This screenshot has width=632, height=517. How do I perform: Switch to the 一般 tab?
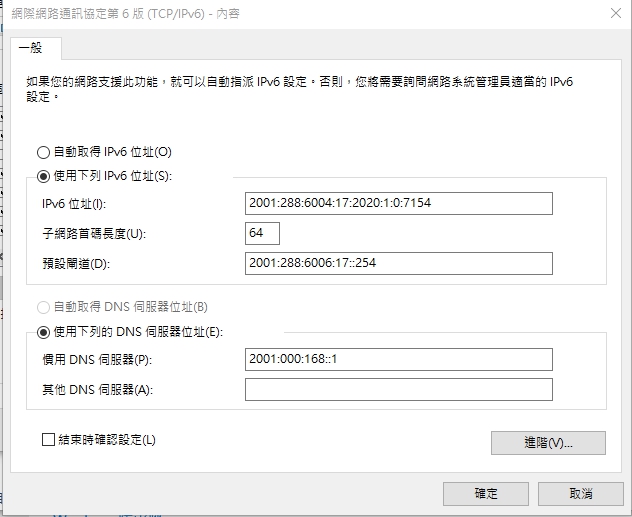(x=35, y=49)
